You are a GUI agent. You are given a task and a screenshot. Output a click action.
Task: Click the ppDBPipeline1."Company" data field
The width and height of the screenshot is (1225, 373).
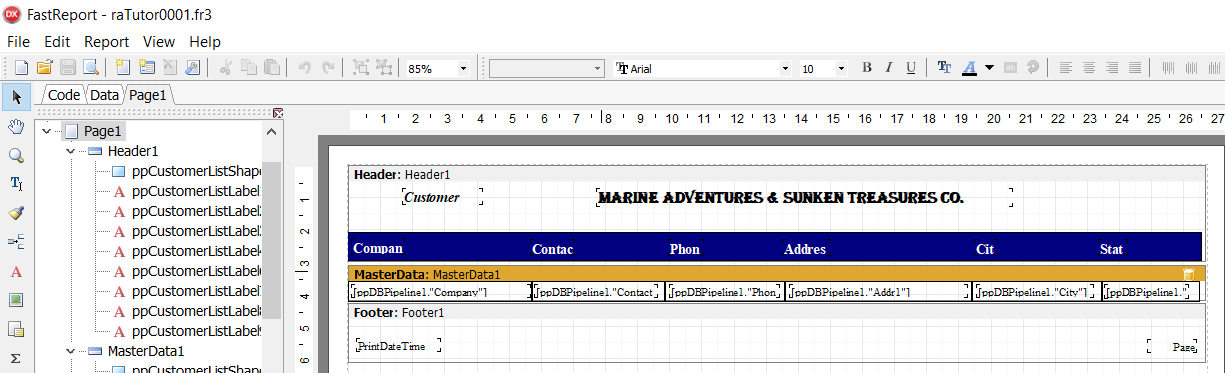[x=441, y=292]
